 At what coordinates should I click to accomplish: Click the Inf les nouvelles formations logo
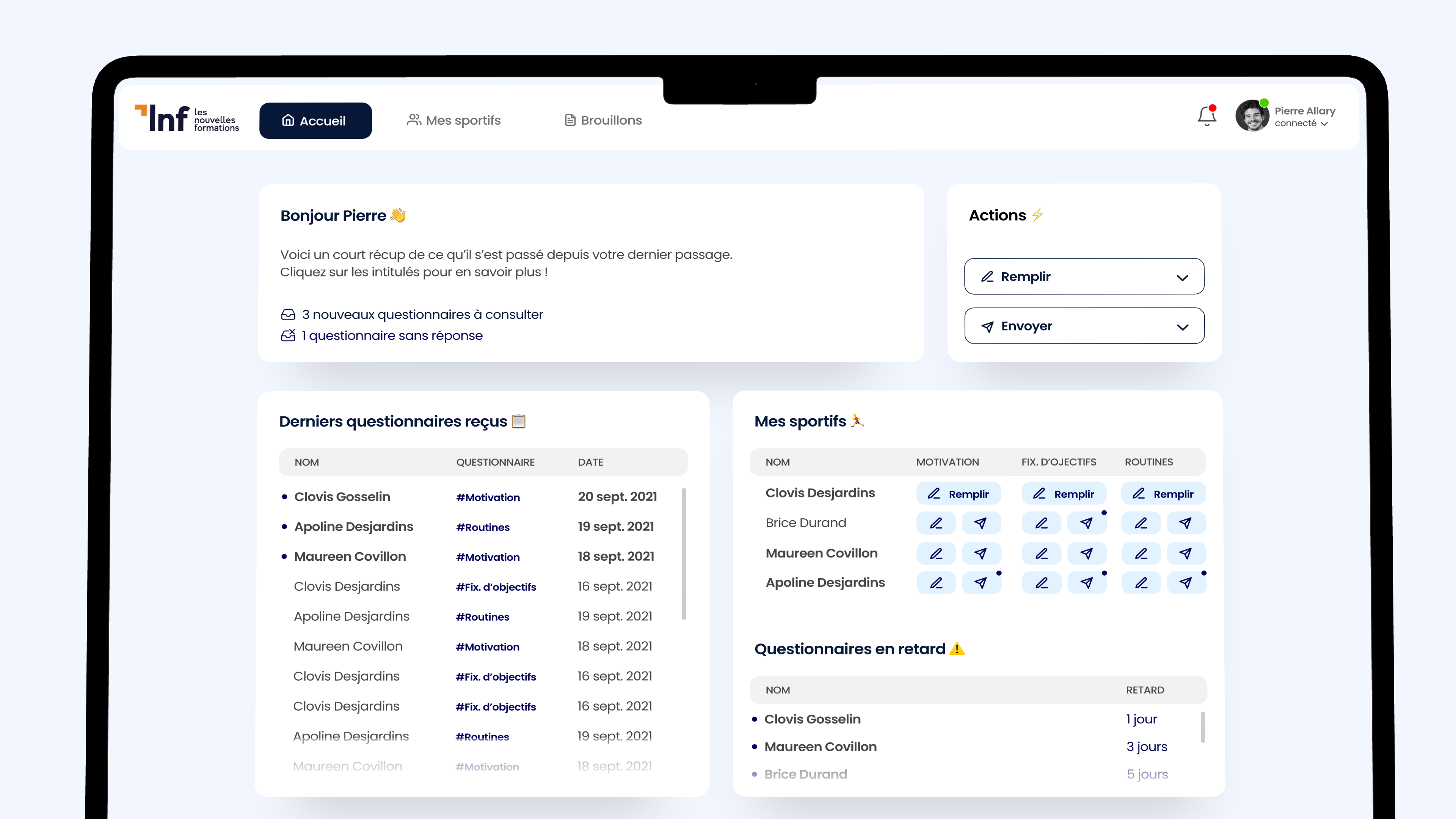[187, 119]
